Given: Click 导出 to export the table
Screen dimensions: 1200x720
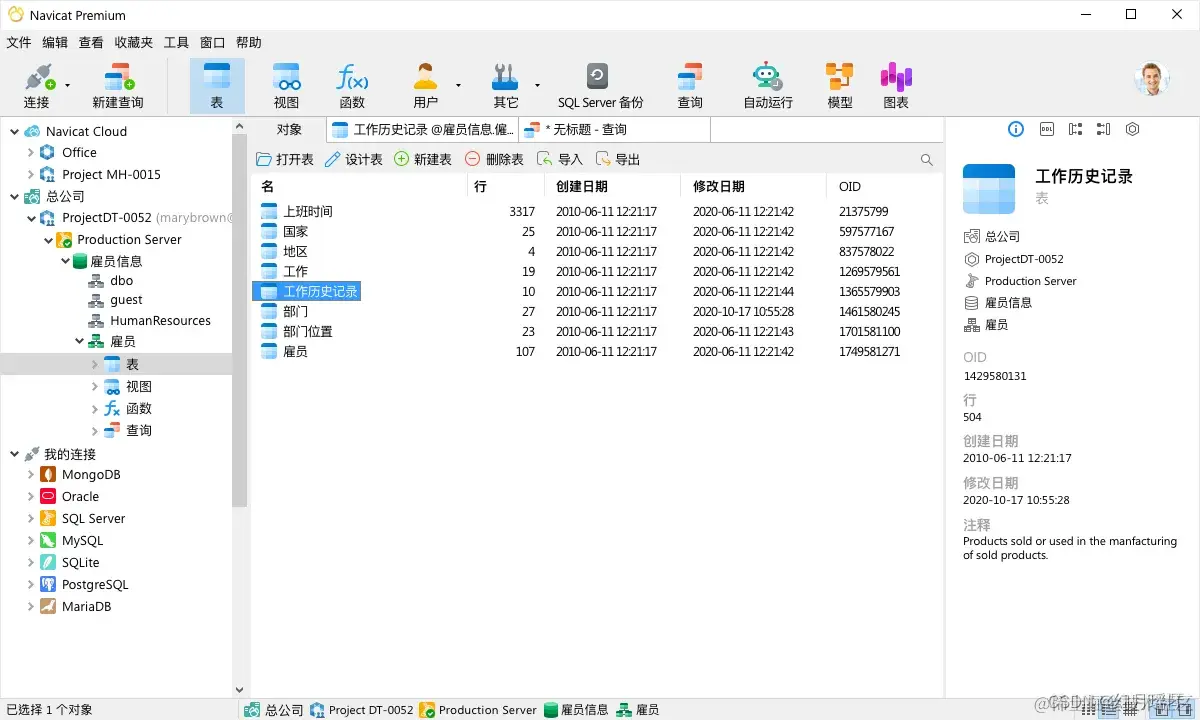Looking at the screenshot, I should point(618,158).
